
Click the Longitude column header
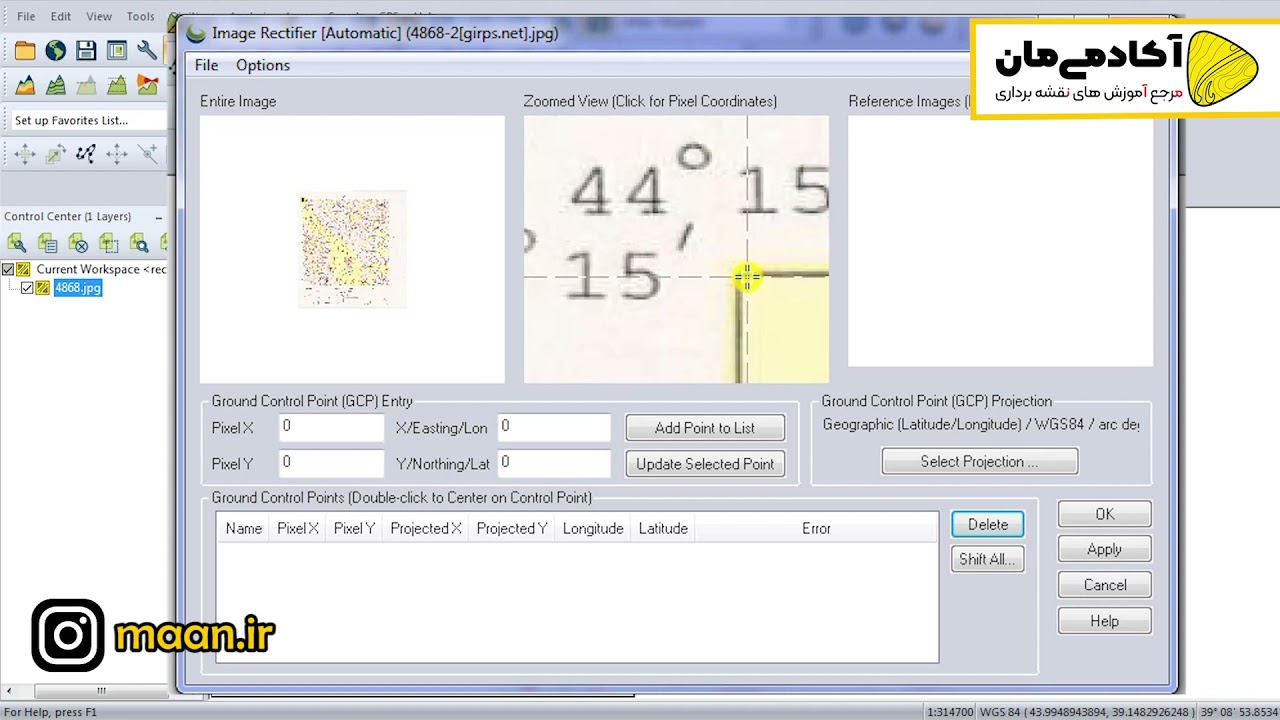click(x=593, y=529)
